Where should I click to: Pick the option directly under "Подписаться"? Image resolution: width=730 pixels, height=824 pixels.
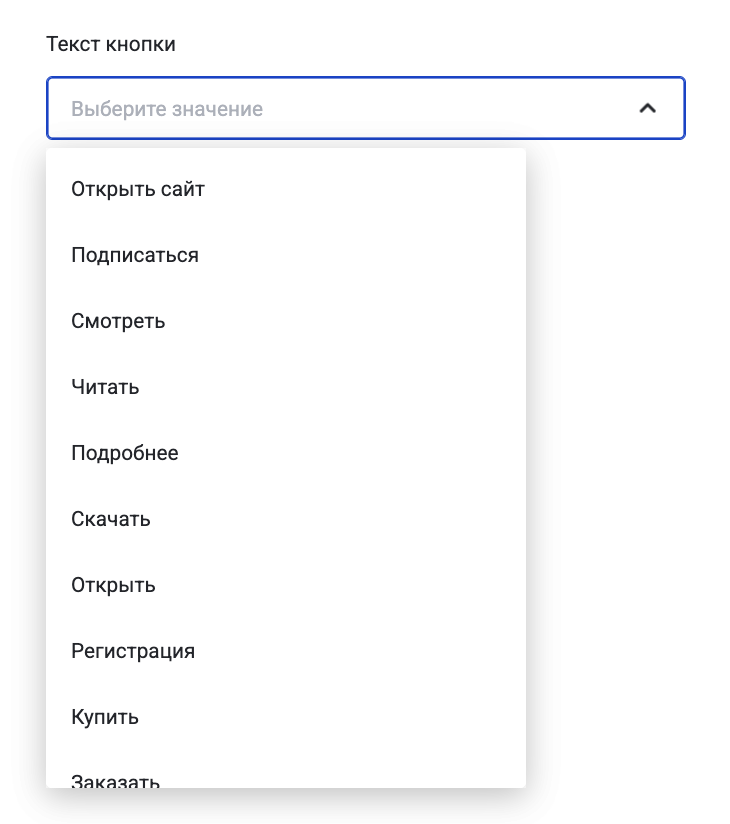click(x=118, y=321)
